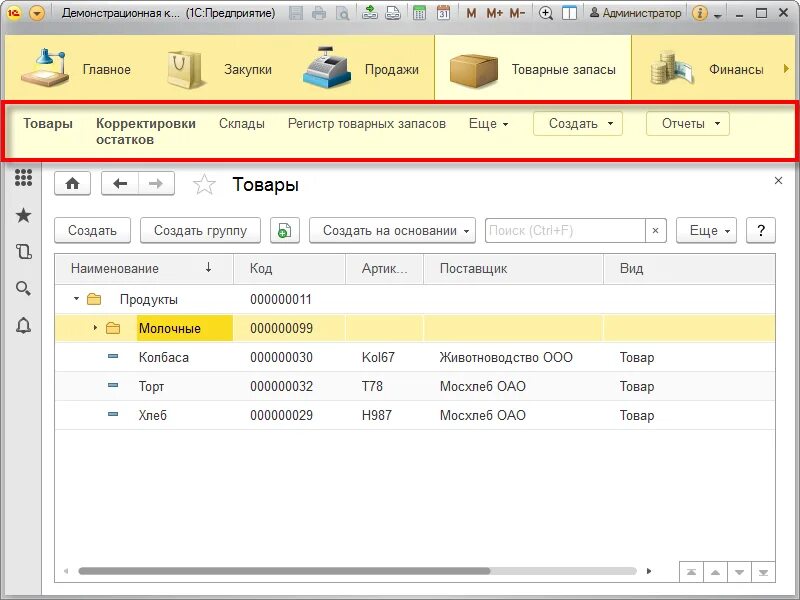
Task: Toggle the panel layout icon in title bar
Action: (x=569, y=13)
